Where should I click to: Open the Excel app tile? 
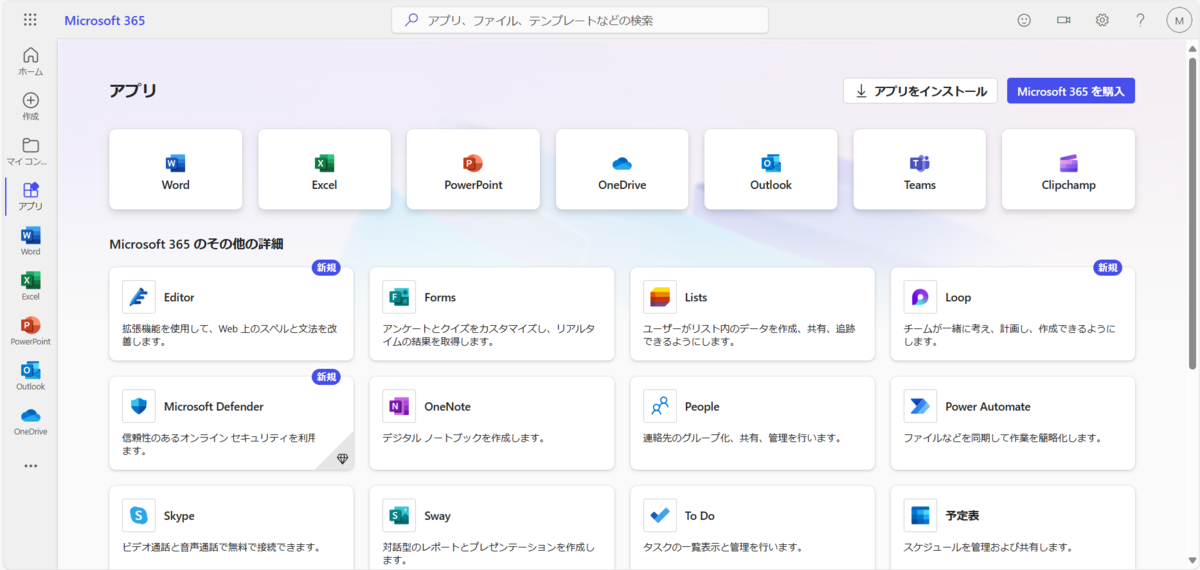(324, 170)
